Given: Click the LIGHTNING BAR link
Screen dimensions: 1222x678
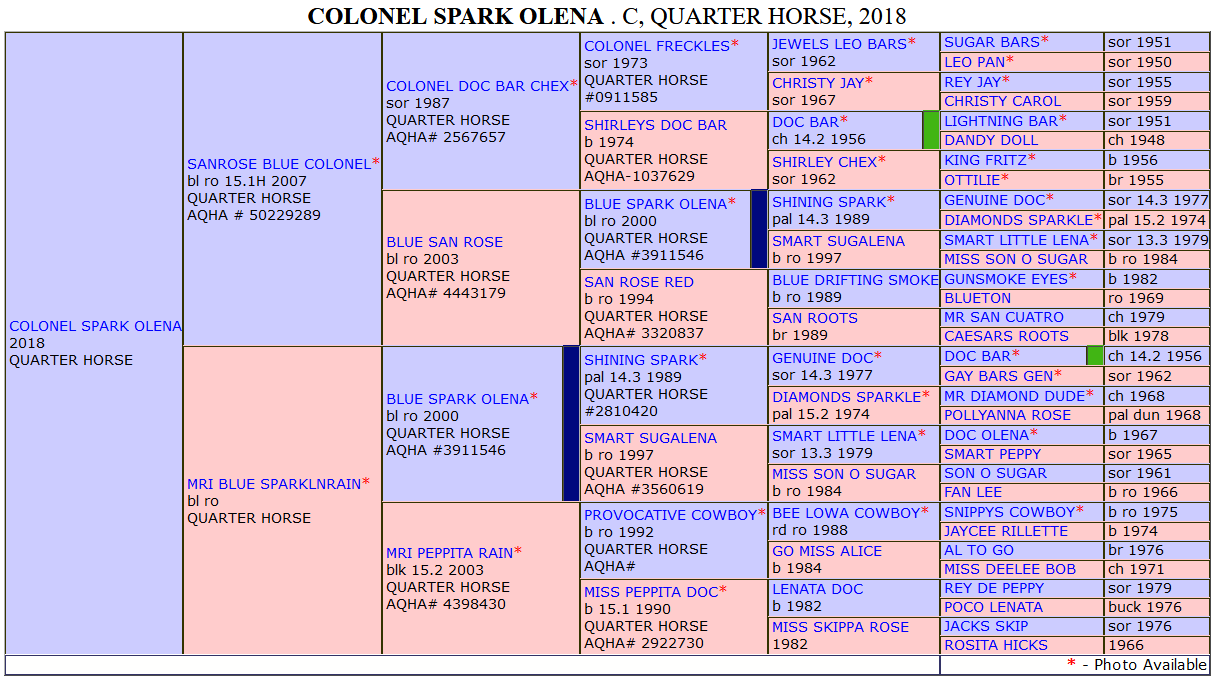Looking at the screenshot, I should click(1000, 121).
